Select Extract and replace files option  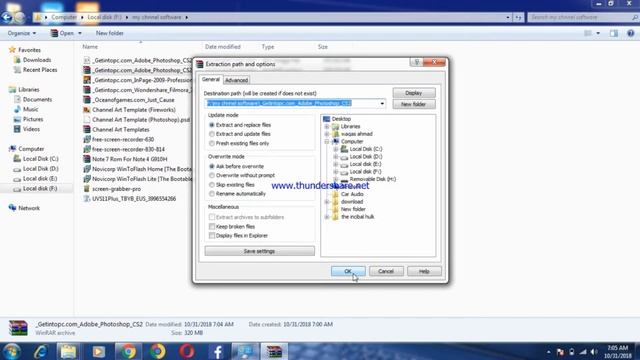click(x=239, y=125)
